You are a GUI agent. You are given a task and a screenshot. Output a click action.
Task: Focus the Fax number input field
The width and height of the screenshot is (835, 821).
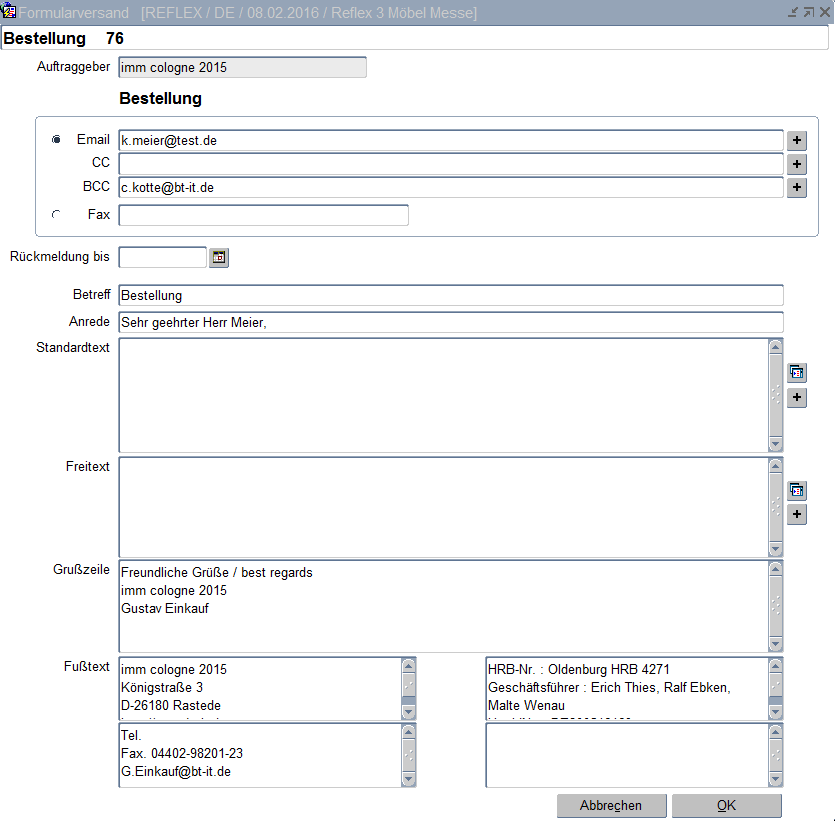263,215
